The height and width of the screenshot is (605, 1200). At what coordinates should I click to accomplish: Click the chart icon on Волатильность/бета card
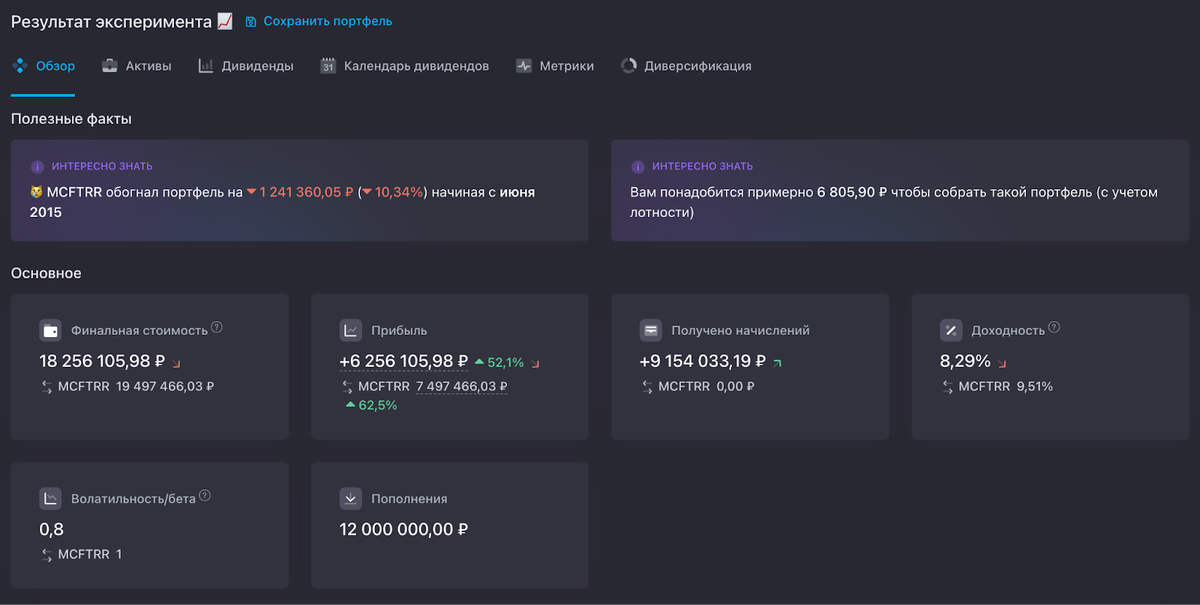tap(51, 498)
